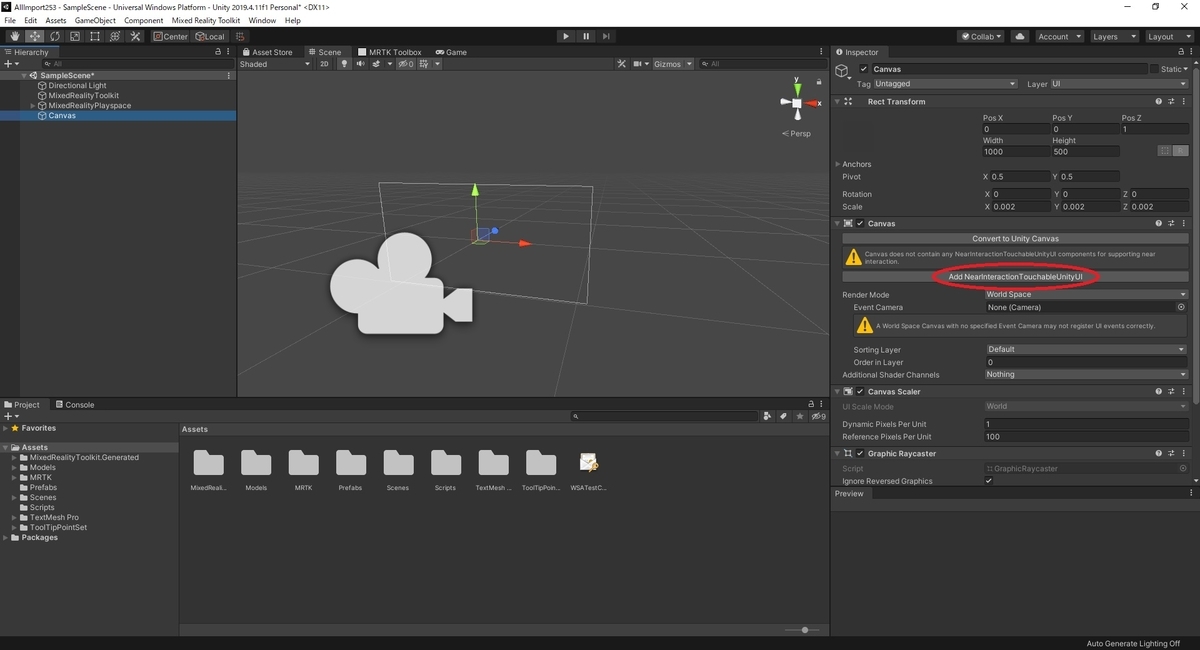Open the Account dropdown button
Image resolution: width=1200 pixels, height=650 pixels.
1059,36
